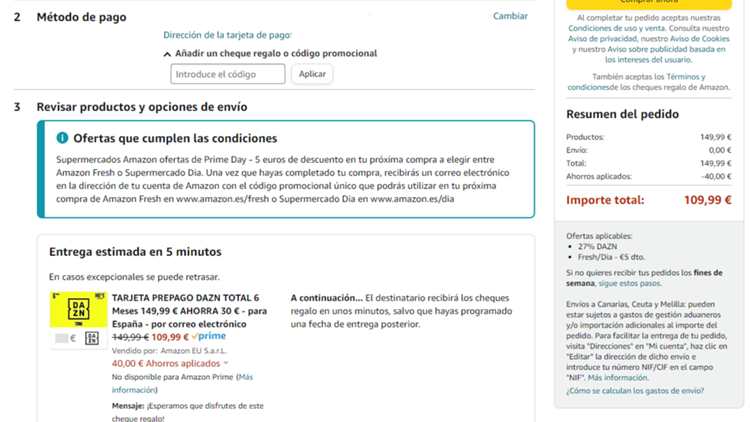Focus the Introduce el código field

(228, 74)
